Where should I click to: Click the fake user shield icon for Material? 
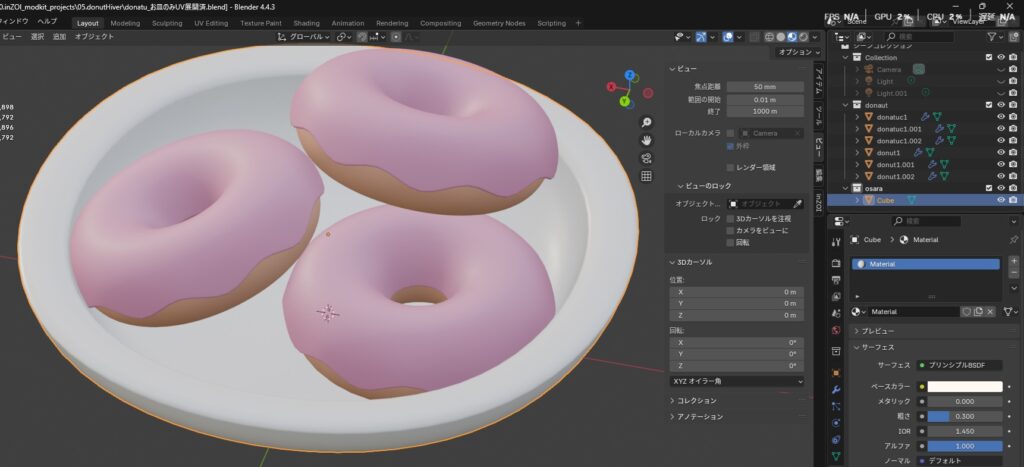(967, 312)
